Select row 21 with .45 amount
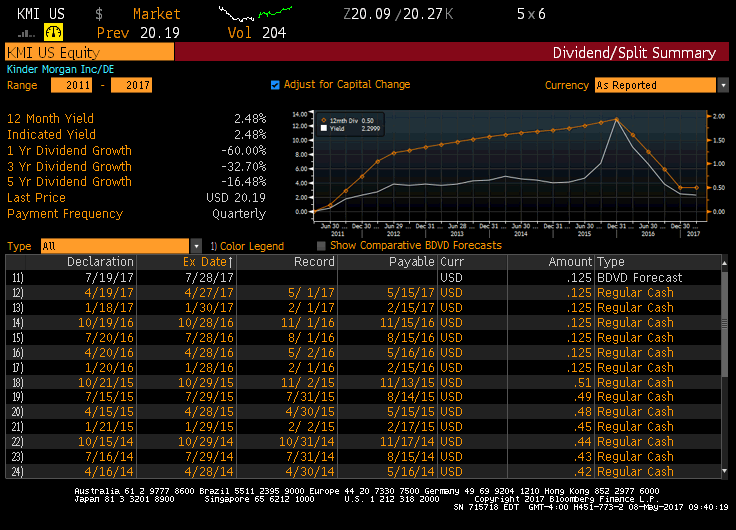The height and width of the screenshot is (530, 736). [364, 427]
